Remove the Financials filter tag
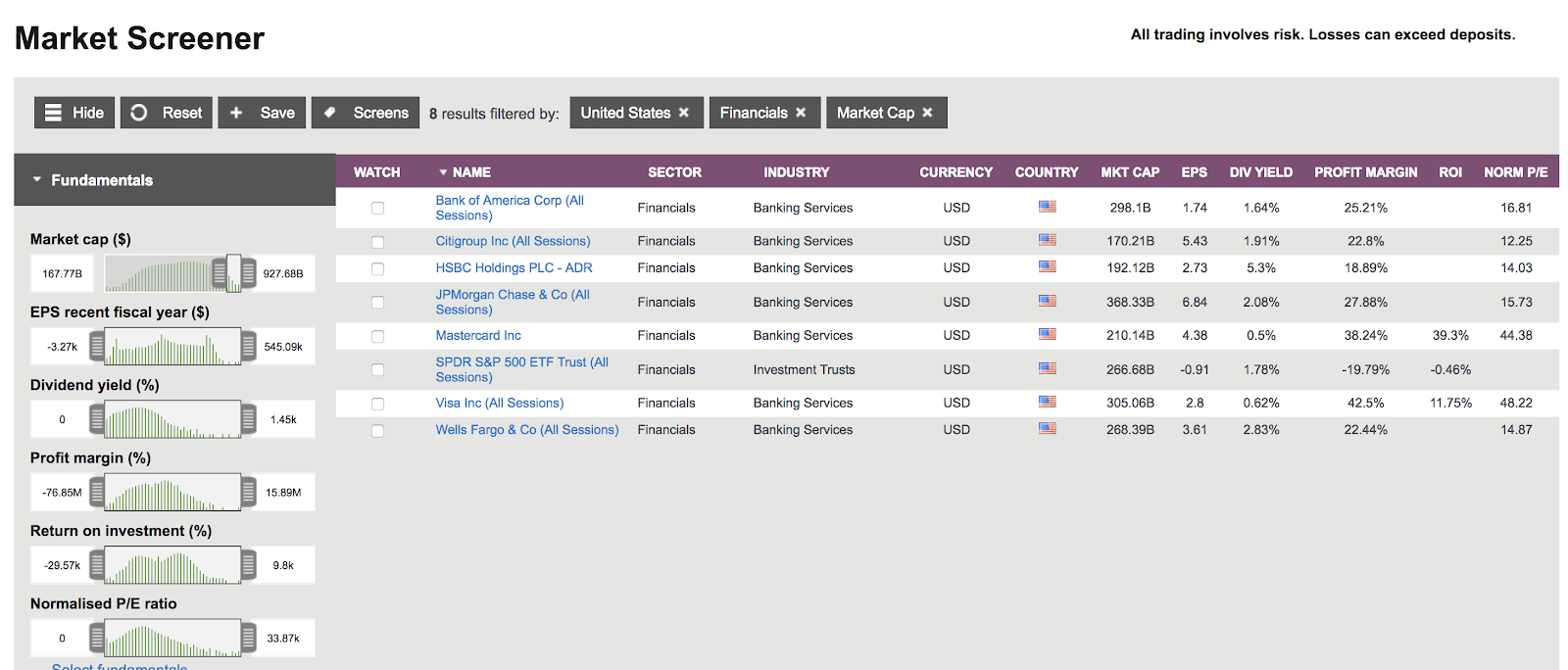Image resolution: width=1568 pixels, height=670 pixels. click(x=801, y=113)
